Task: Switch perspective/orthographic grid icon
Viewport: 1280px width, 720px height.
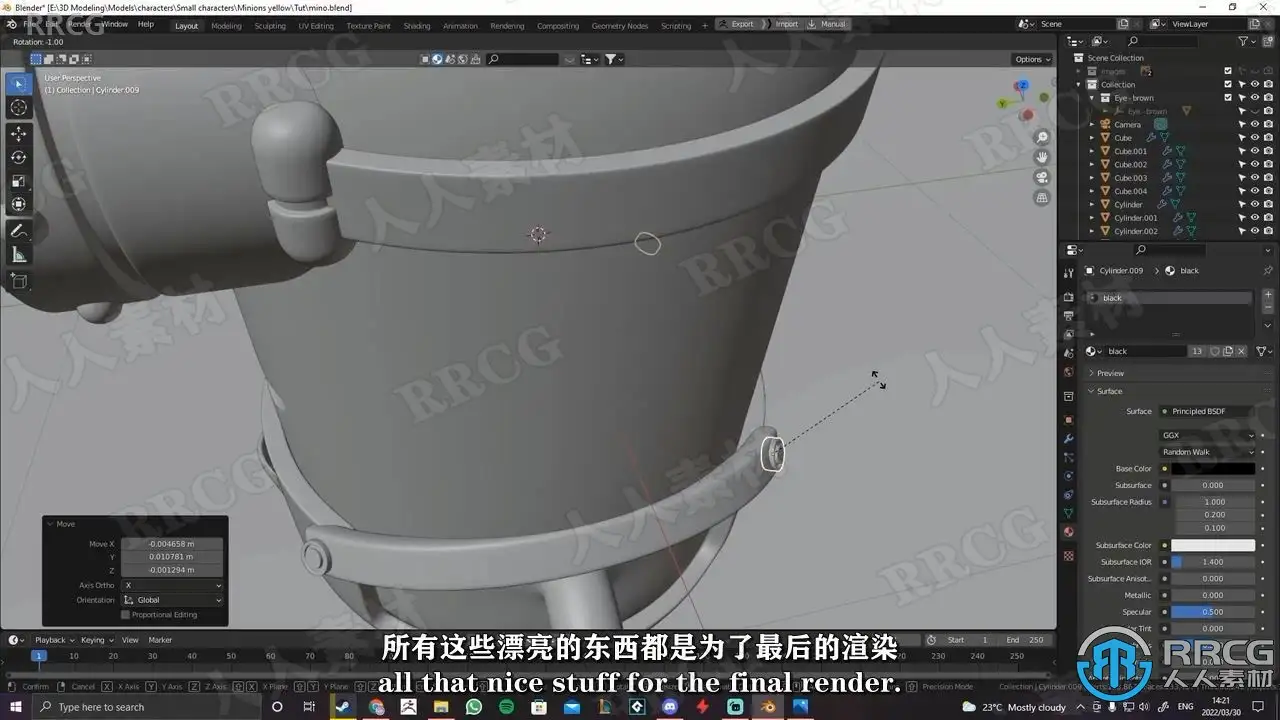Action: 1042,198
